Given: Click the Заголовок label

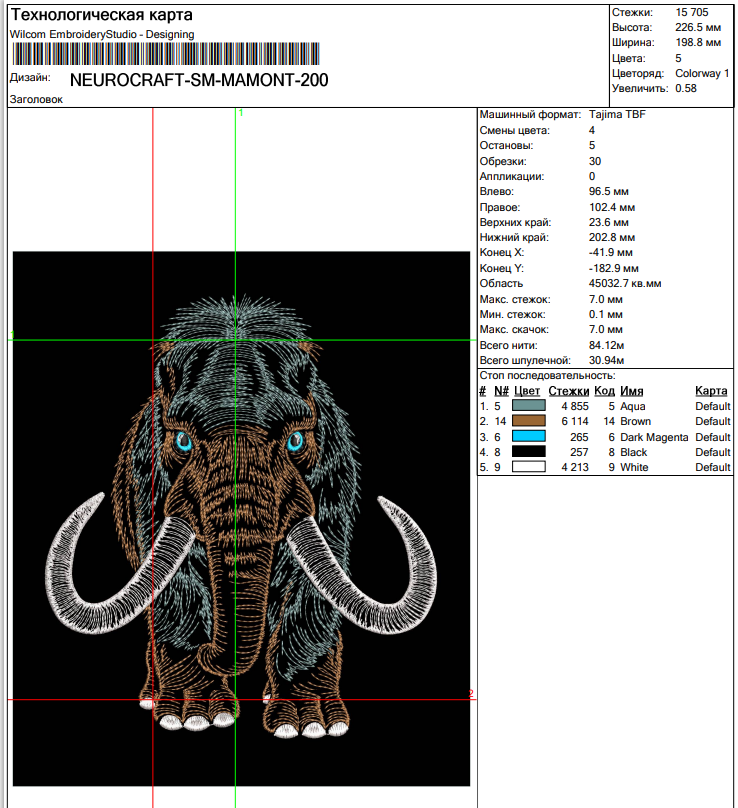Looking at the screenshot, I should tap(36, 100).
